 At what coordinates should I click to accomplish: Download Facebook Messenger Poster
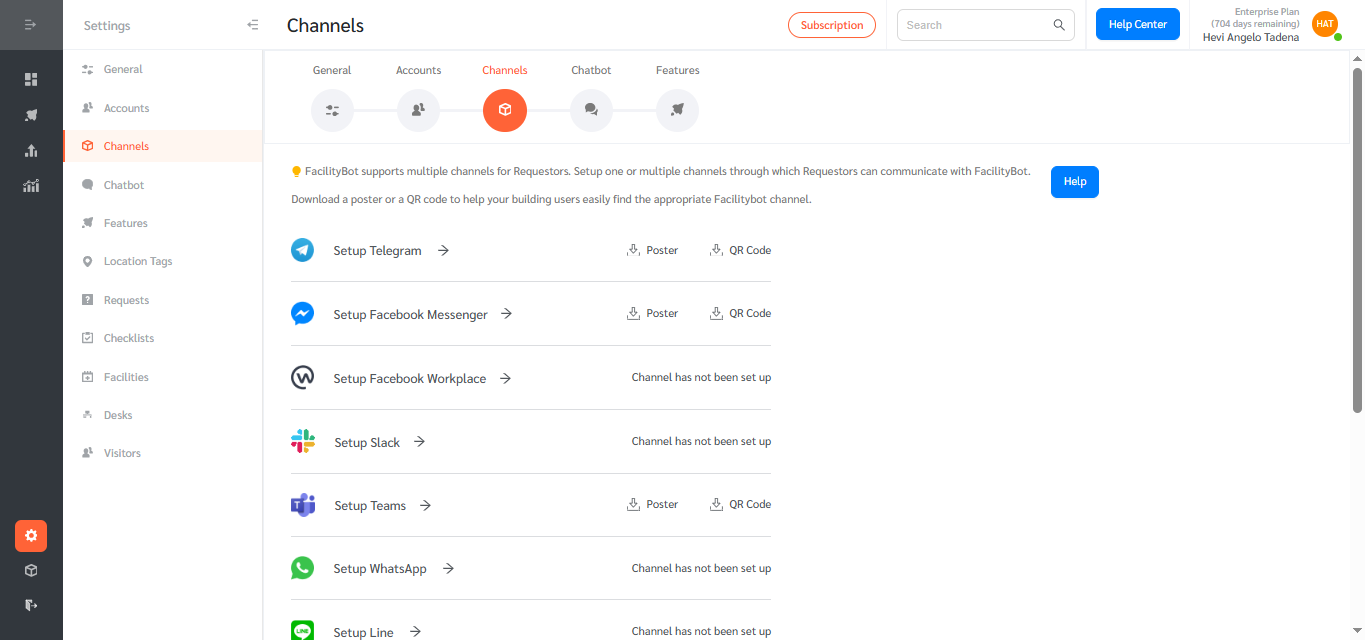pyautogui.click(x=652, y=313)
